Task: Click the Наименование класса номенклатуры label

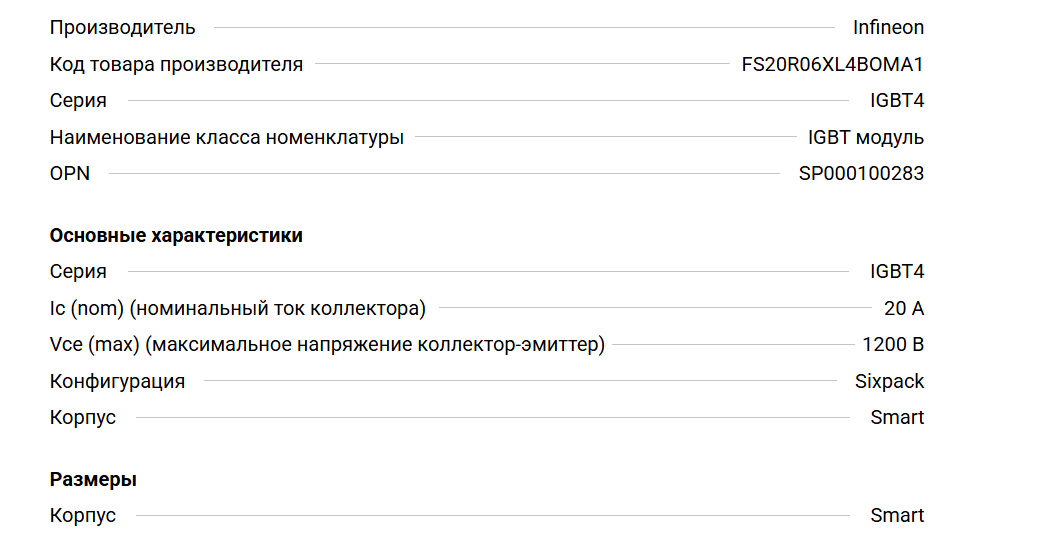Action: [x=227, y=138]
